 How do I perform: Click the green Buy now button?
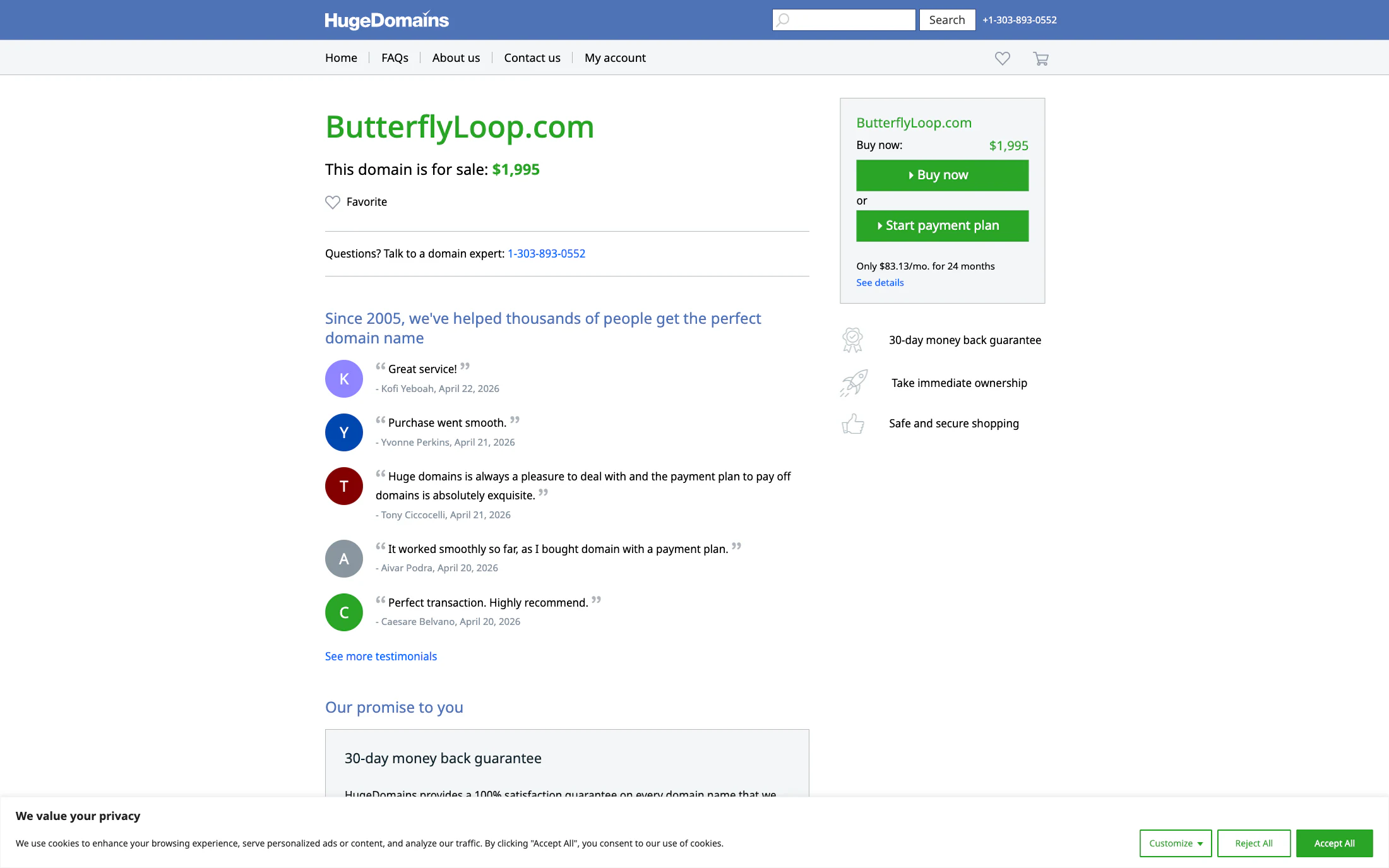(942, 175)
